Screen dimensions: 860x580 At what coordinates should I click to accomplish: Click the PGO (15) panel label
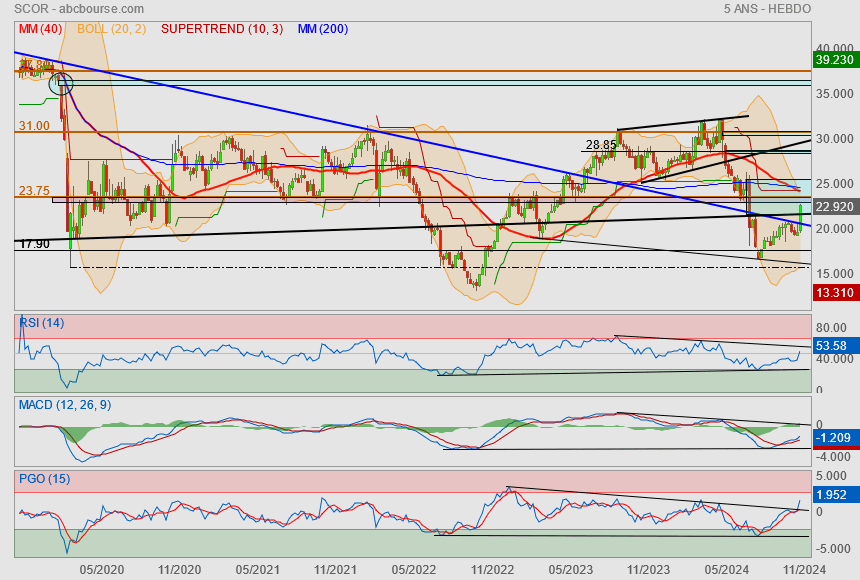(x=44, y=478)
